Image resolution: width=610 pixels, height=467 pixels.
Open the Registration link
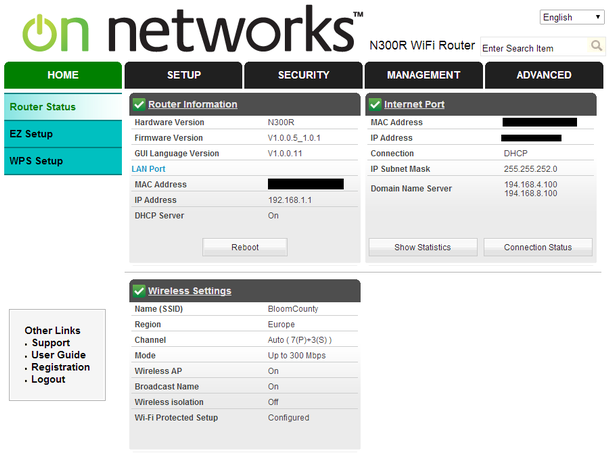tap(61, 367)
